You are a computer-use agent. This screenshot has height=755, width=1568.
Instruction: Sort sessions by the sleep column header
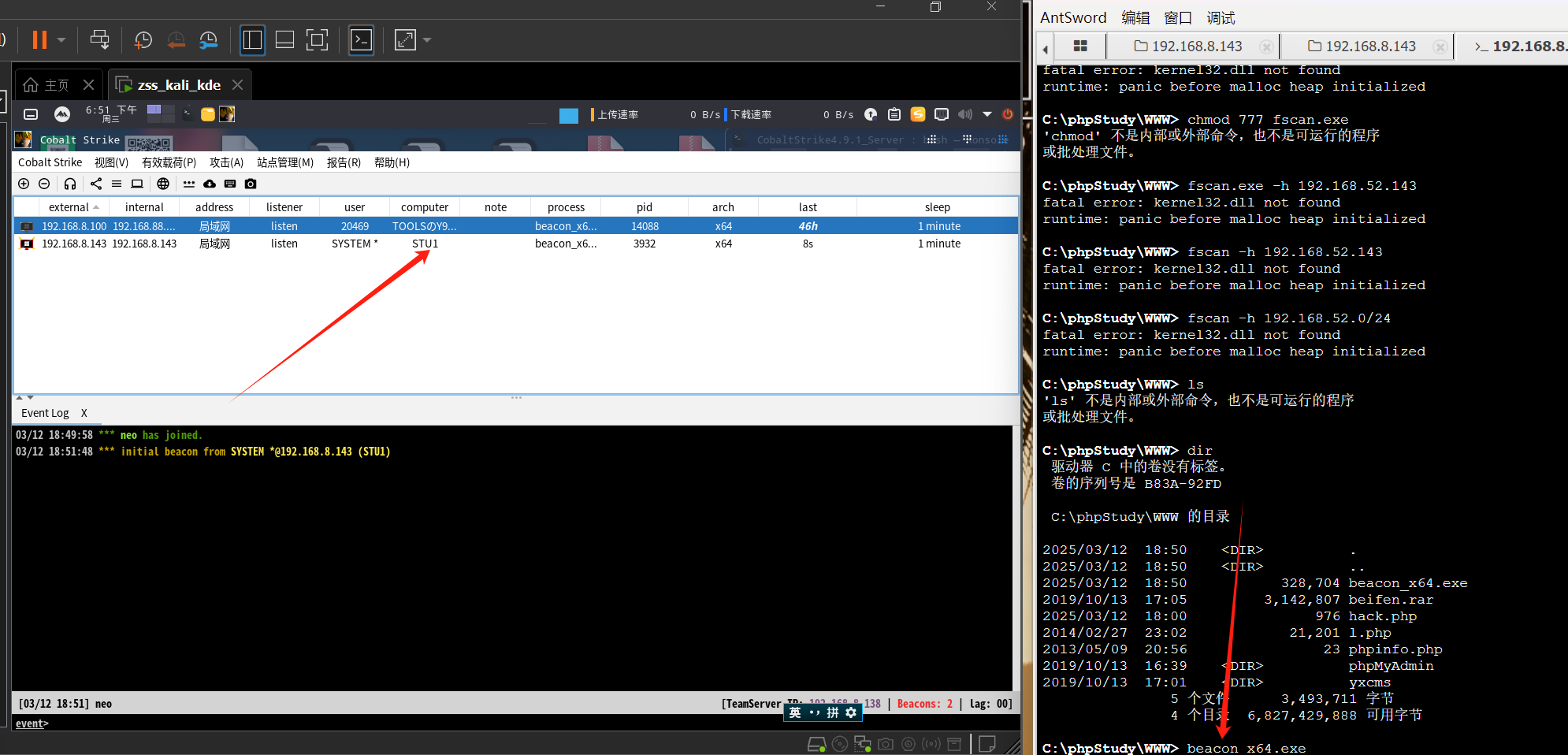tap(938, 207)
